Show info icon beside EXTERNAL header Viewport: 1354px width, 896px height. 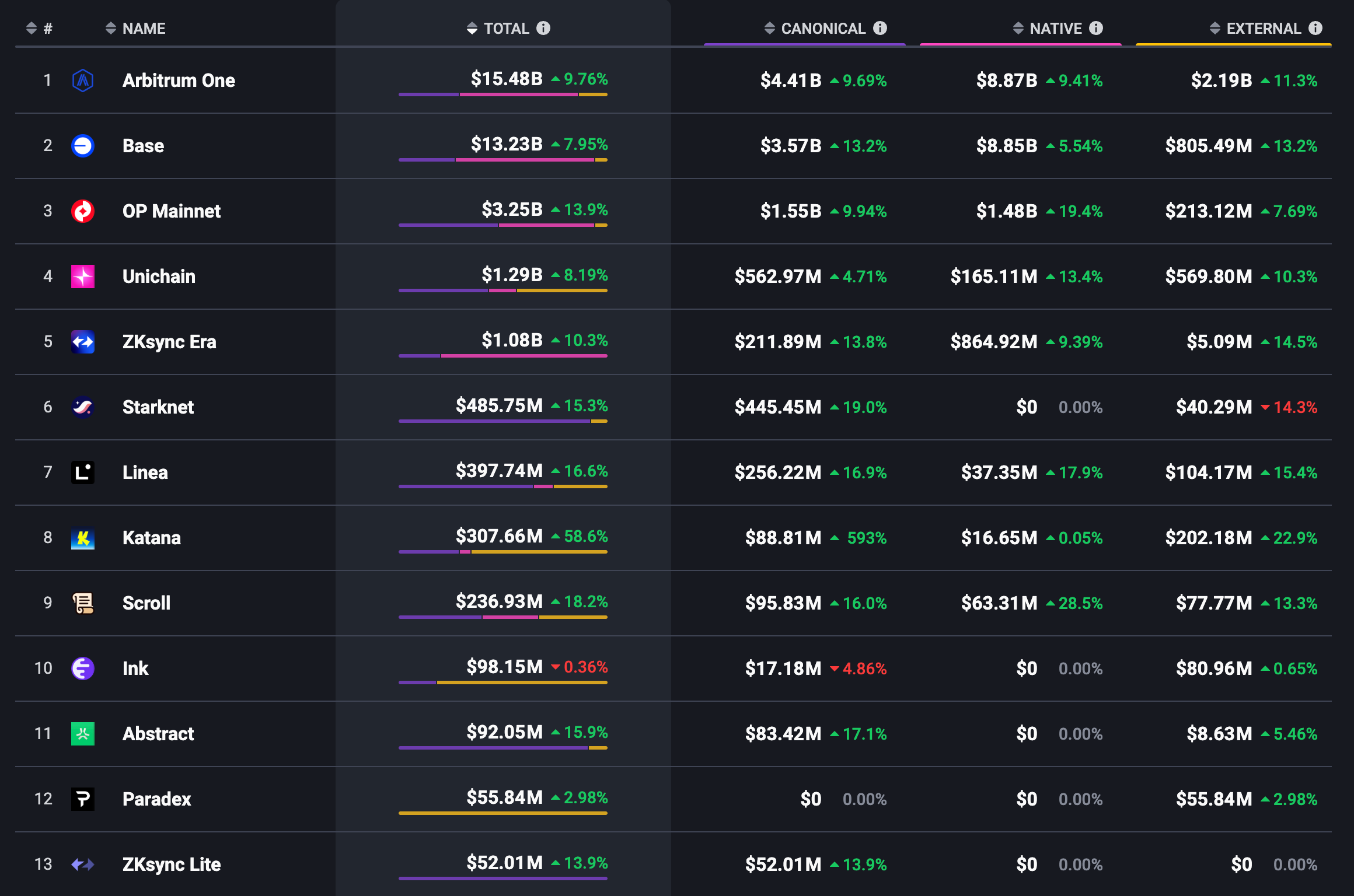pos(1315,28)
